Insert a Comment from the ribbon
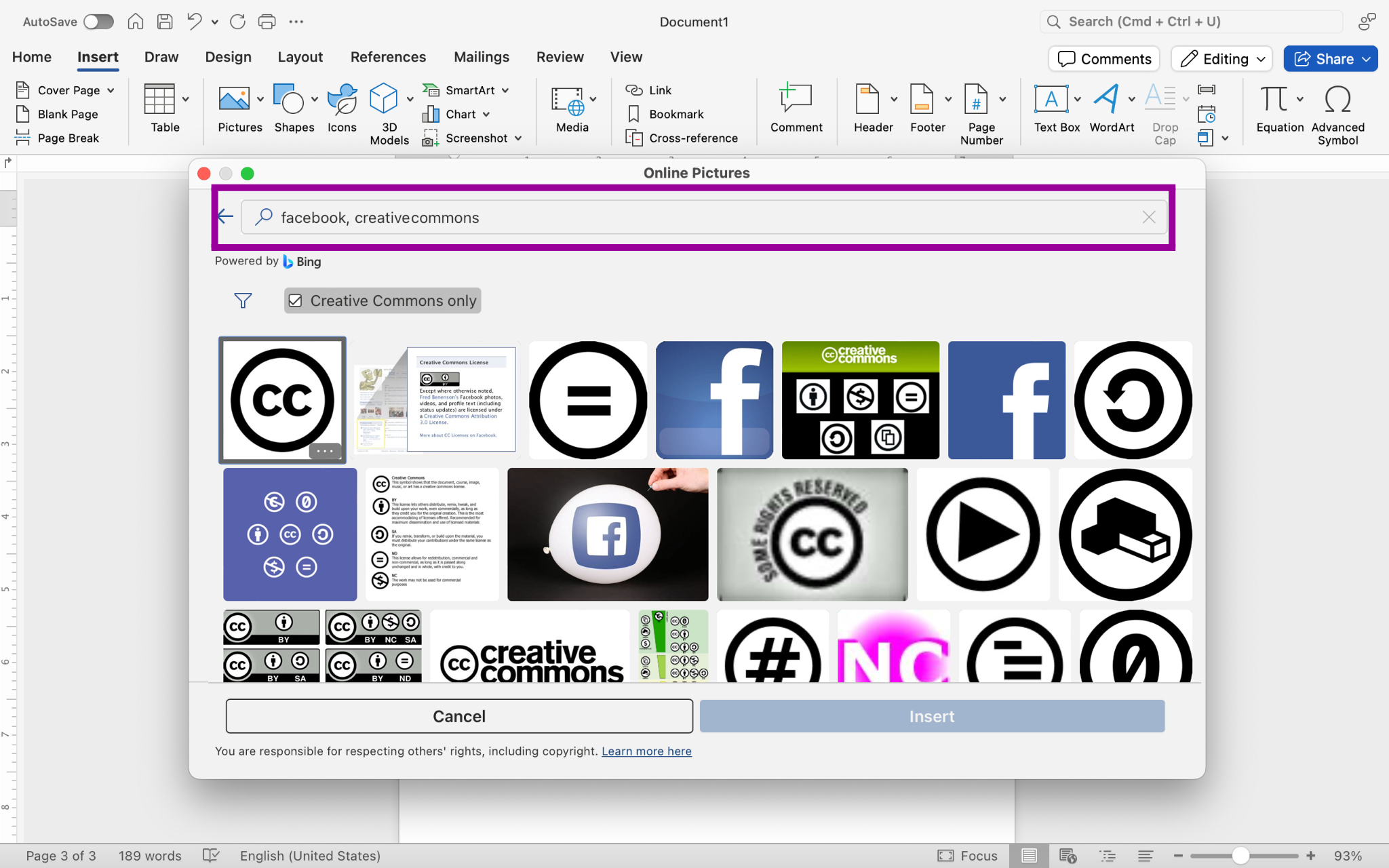Viewport: 1389px width, 868px height. pyautogui.click(x=796, y=108)
